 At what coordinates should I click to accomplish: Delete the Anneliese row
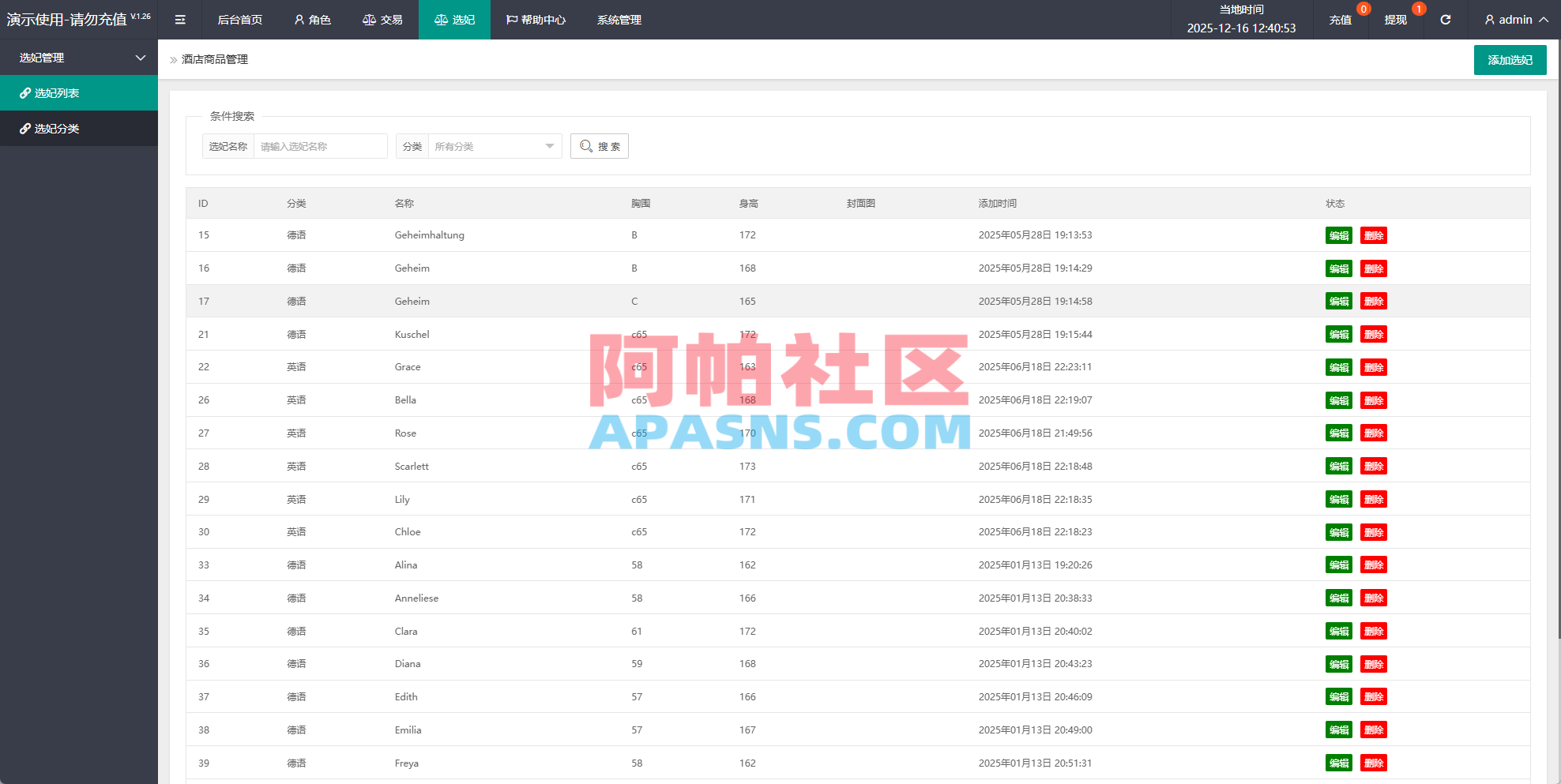[x=1374, y=598]
